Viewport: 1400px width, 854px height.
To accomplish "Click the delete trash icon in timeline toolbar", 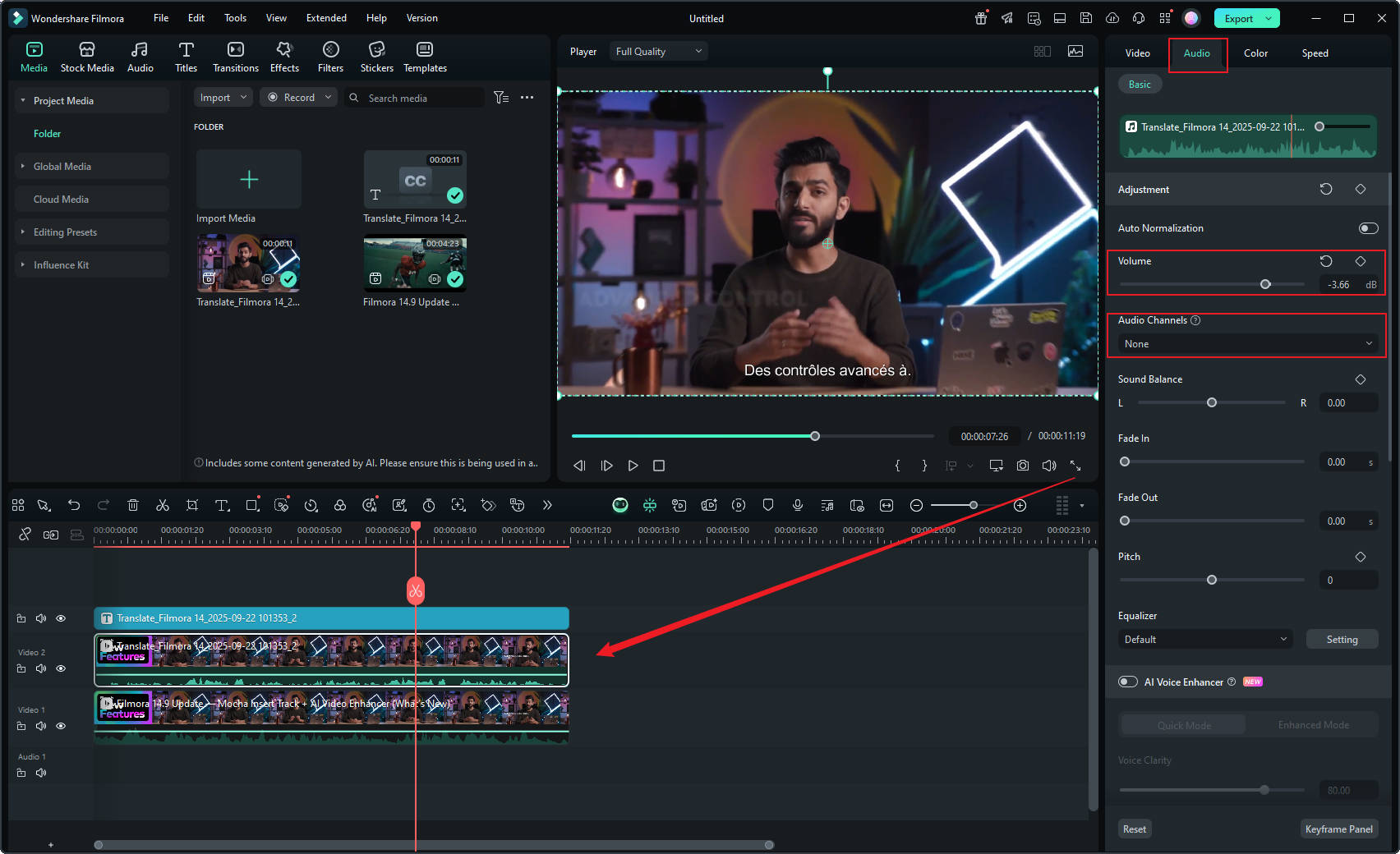I will tap(133, 505).
